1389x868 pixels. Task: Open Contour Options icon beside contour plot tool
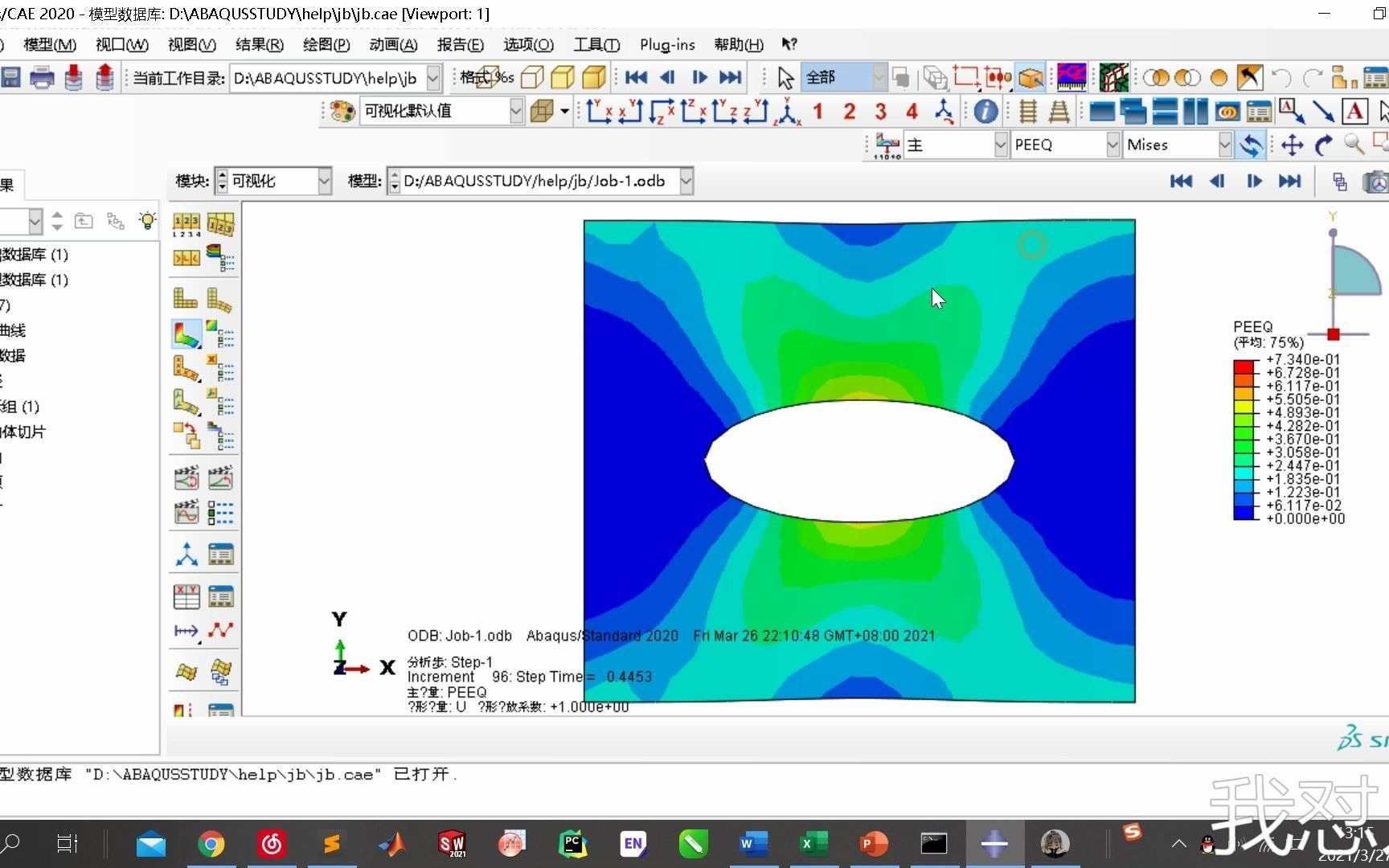click(220, 334)
